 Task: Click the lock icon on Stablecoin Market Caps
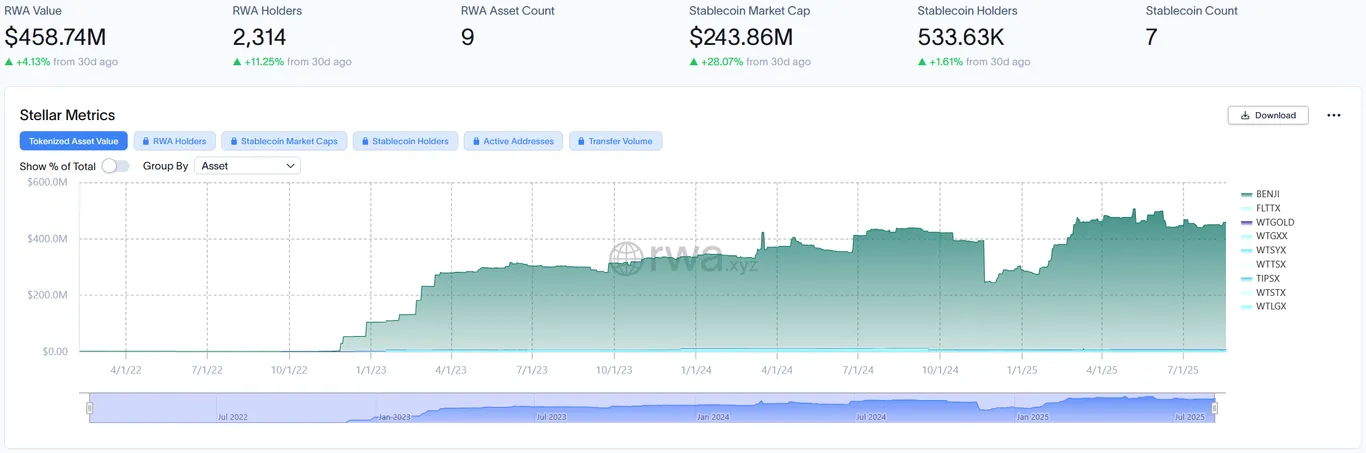[x=233, y=141]
